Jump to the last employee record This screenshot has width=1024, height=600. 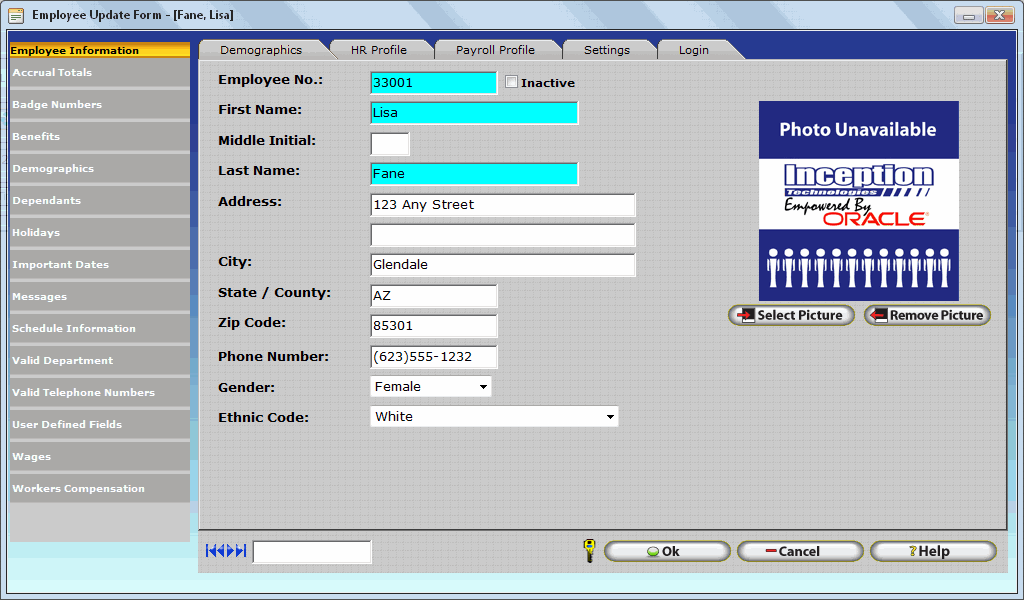pos(242,551)
